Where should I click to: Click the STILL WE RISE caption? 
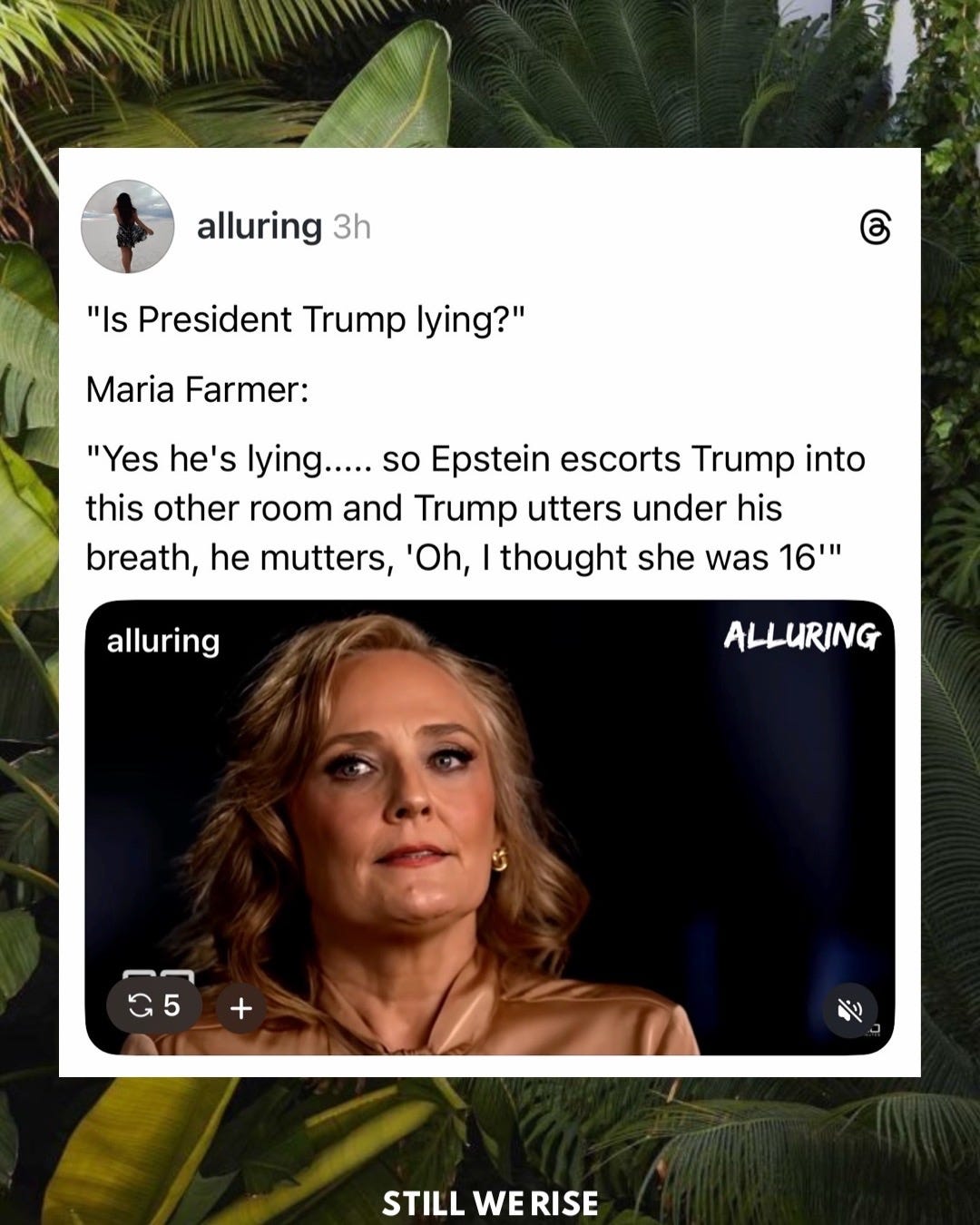(x=490, y=1204)
